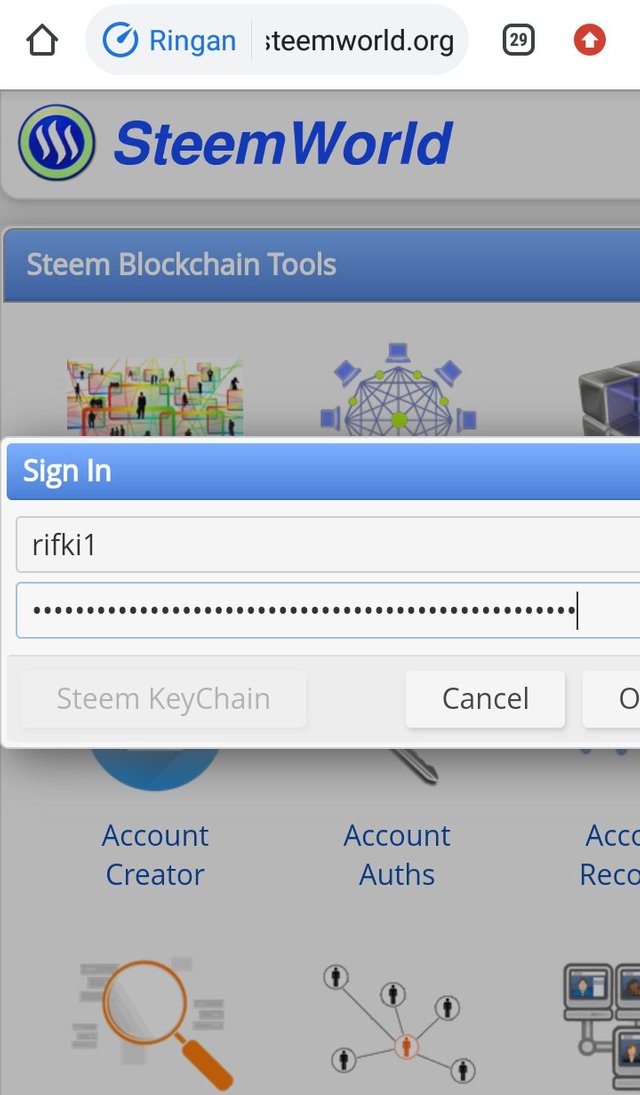Focus the masked password key field
The image size is (640, 1095).
click(x=328, y=610)
